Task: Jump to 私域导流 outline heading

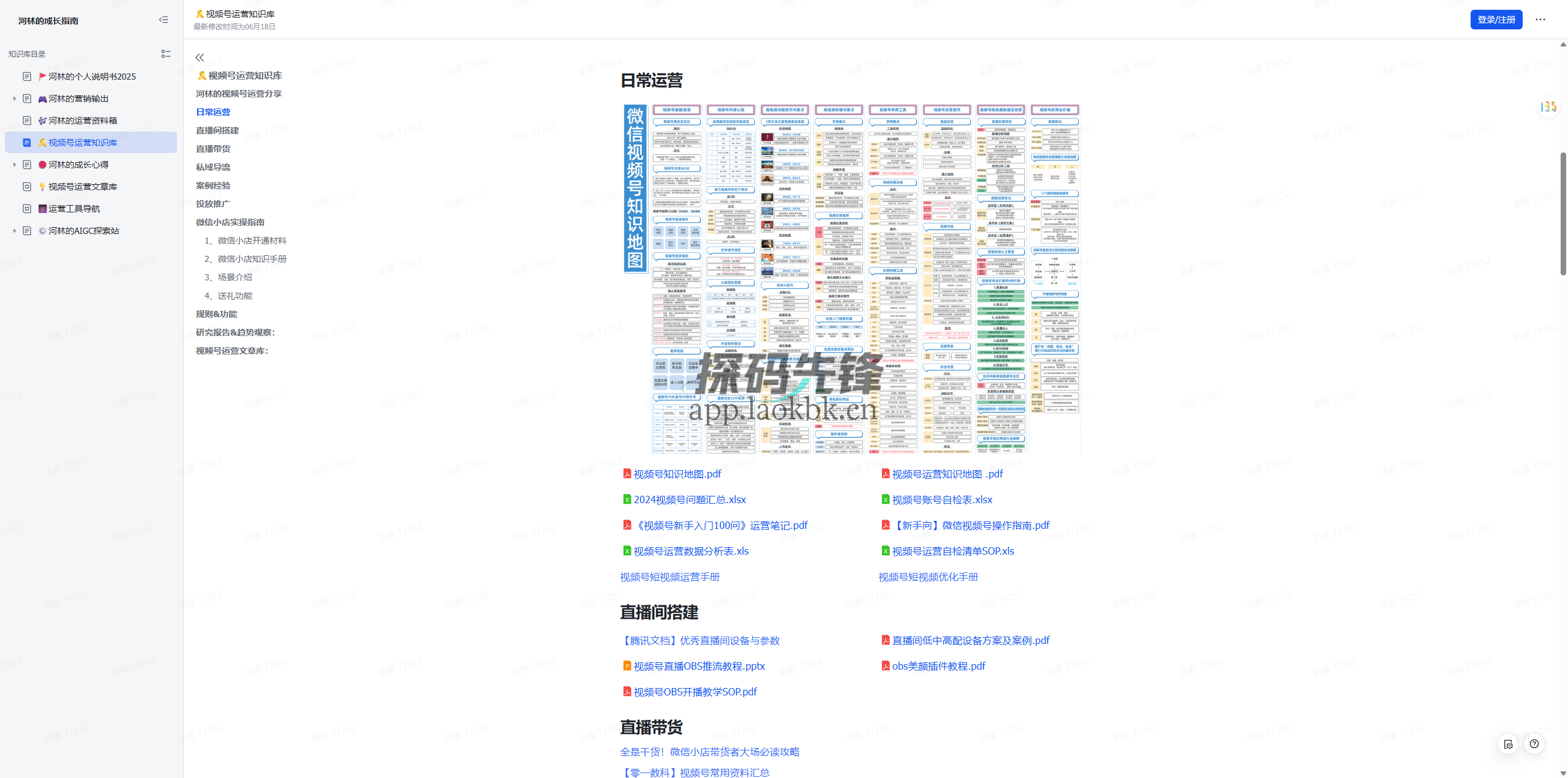Action: click(213, 167)
